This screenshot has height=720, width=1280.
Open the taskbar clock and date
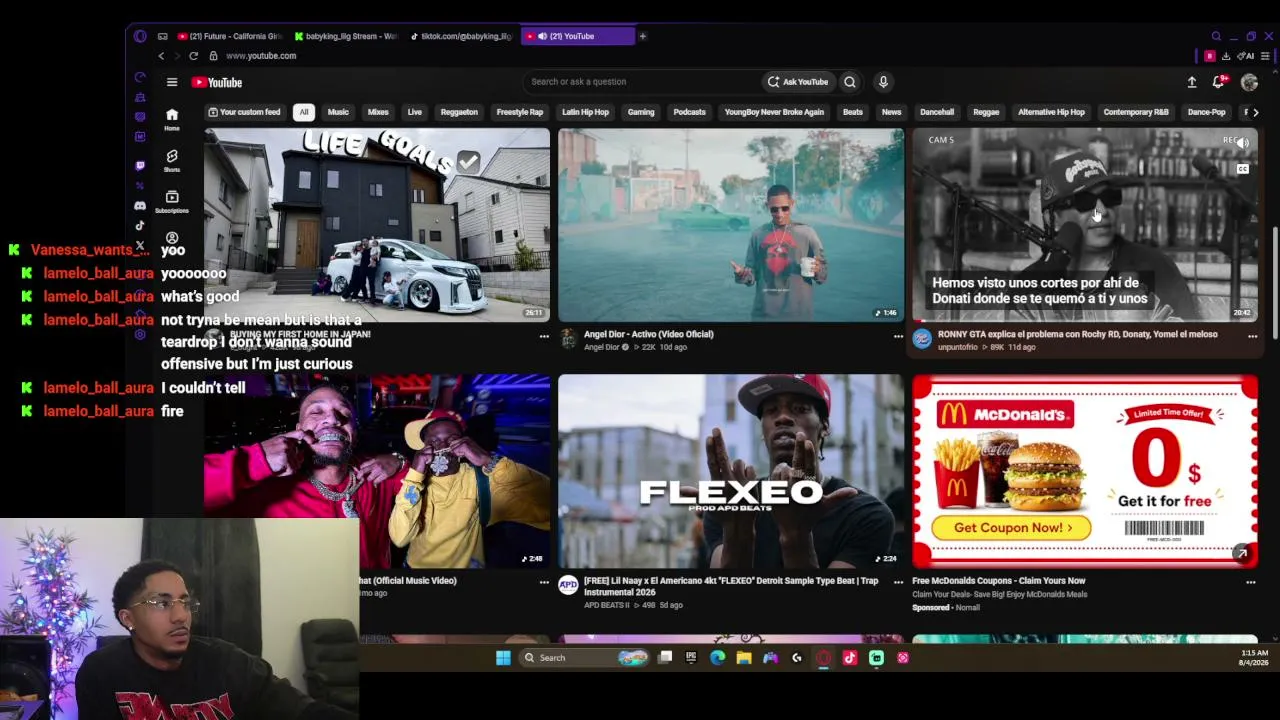click(1254, 658)
